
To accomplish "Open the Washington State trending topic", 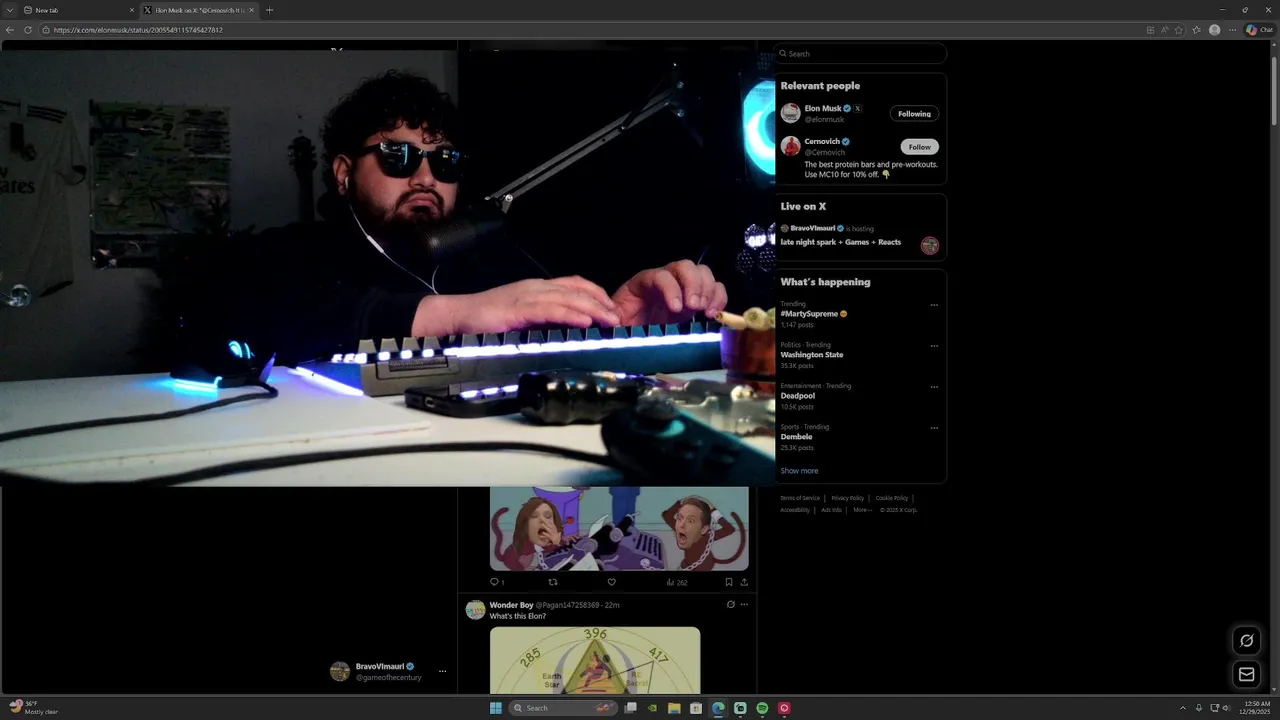I will [x=812, y=355].
